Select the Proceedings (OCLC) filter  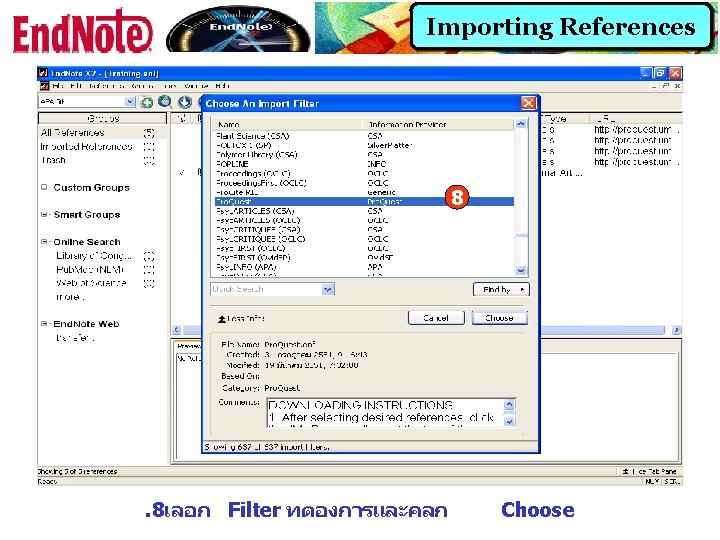click(x=364, y=174)
